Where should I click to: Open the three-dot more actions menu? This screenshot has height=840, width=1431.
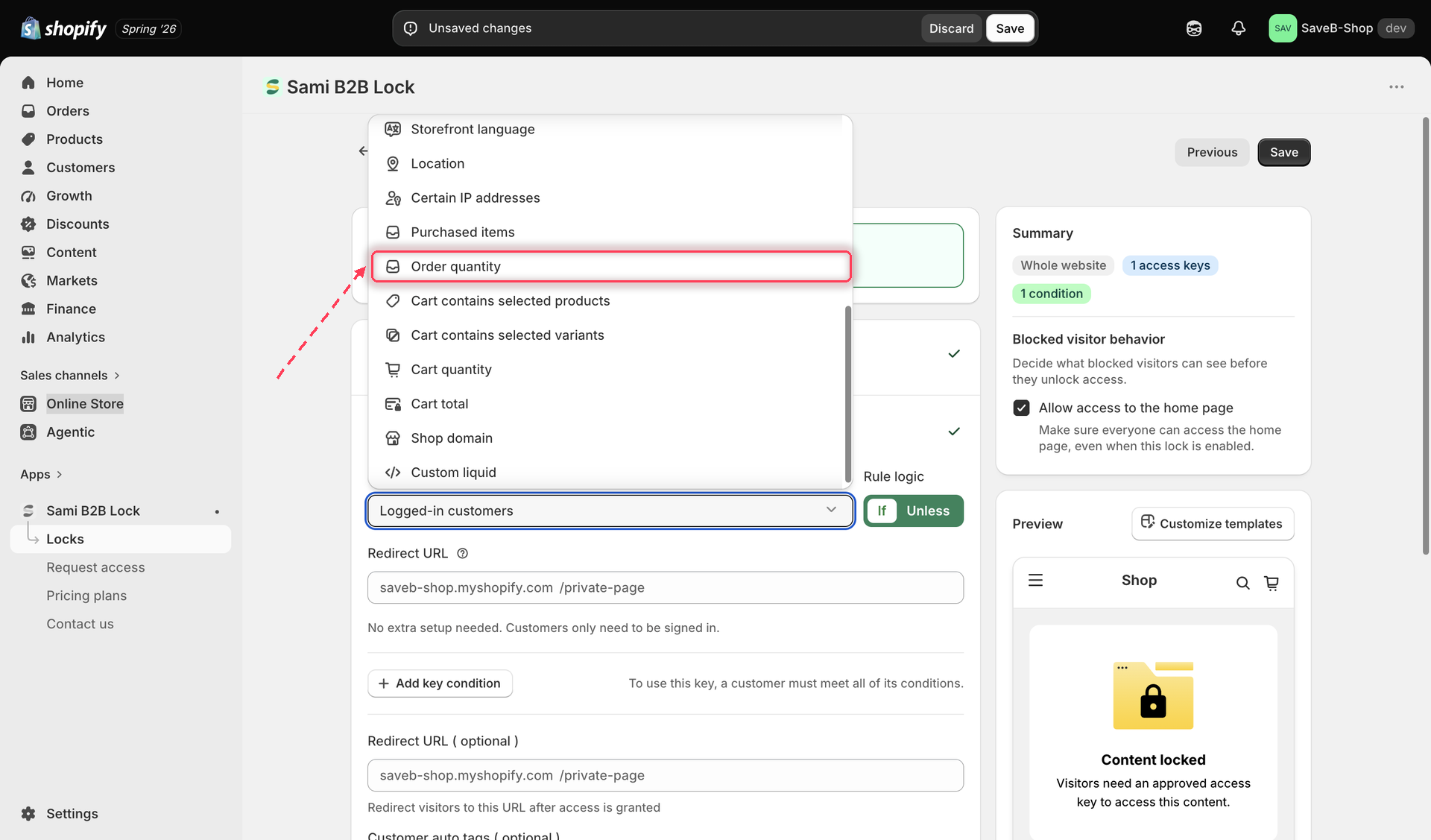[1396, 87]
